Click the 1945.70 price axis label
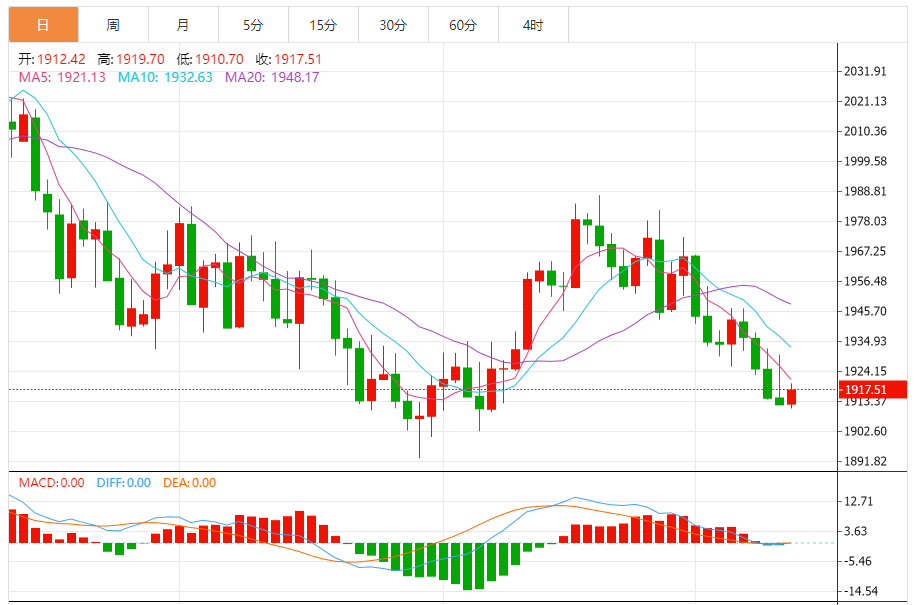This screenshot has width=922, height=605. (865, 311)
